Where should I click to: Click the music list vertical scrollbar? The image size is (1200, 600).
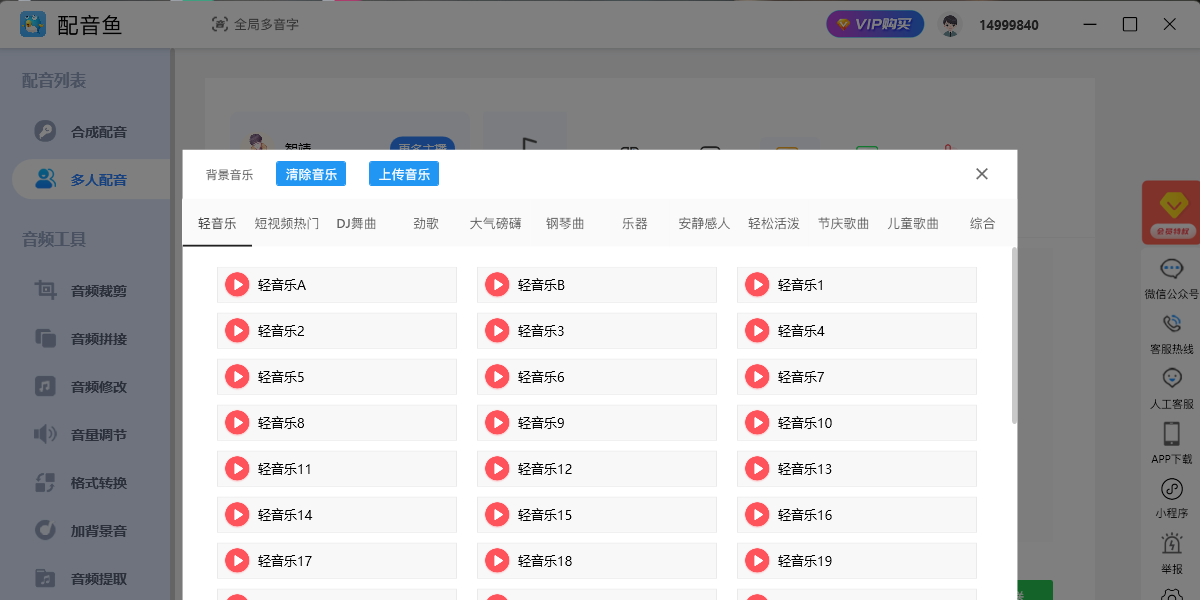[1014, 335]
